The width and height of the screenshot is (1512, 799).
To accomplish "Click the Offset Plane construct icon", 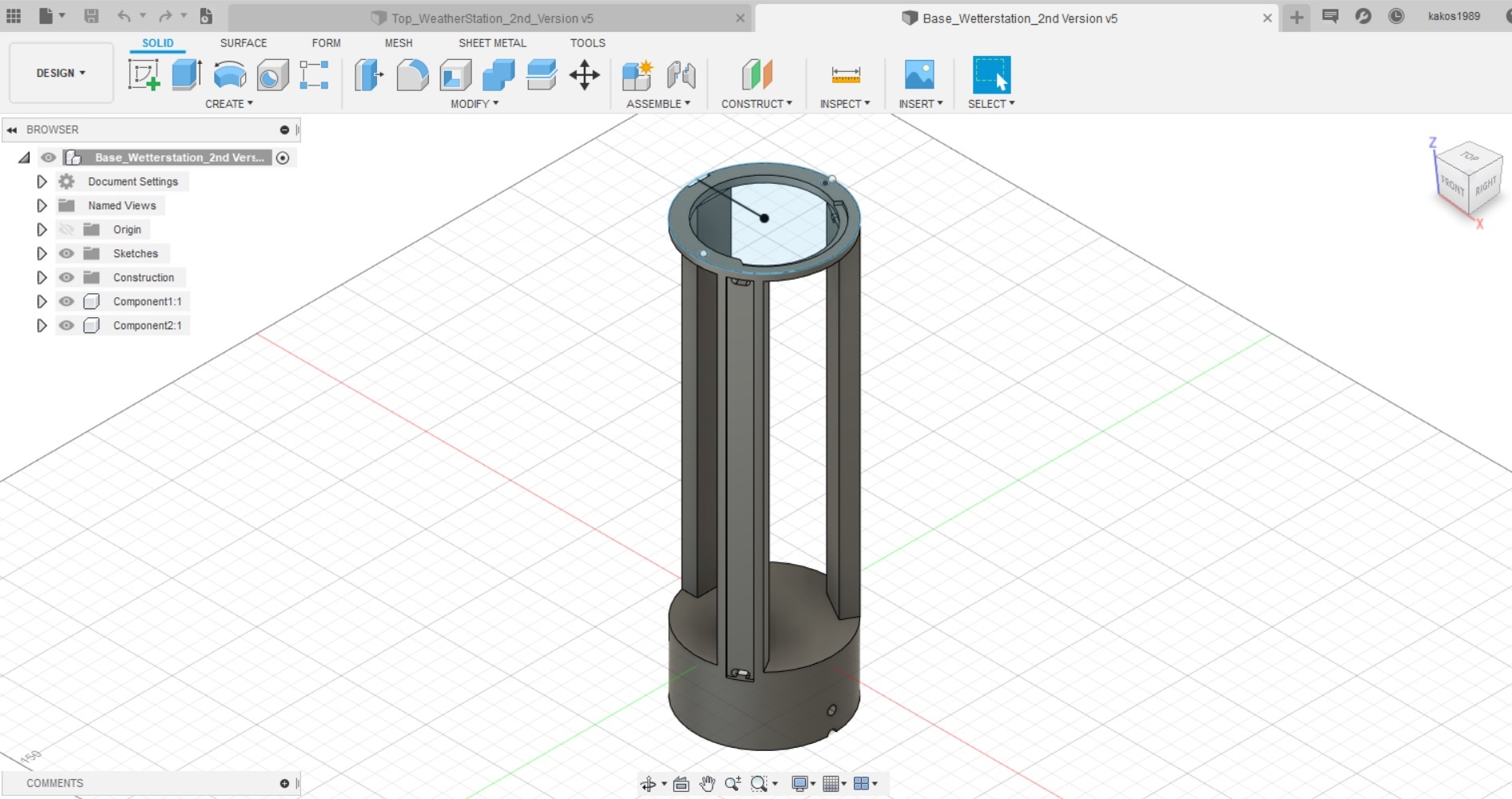I will coord(757,75).
